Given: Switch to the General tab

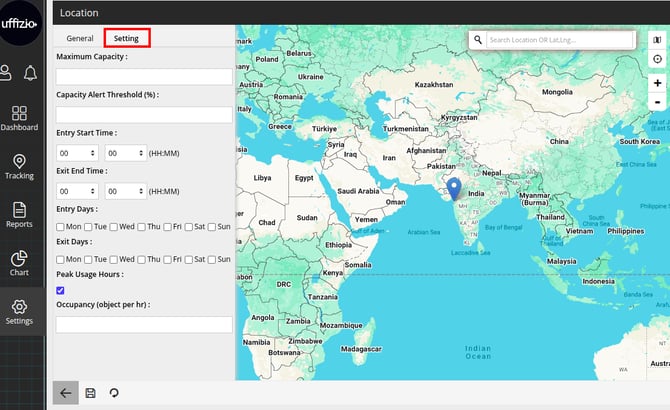Looking at the screenshot, I should [80, 38].
